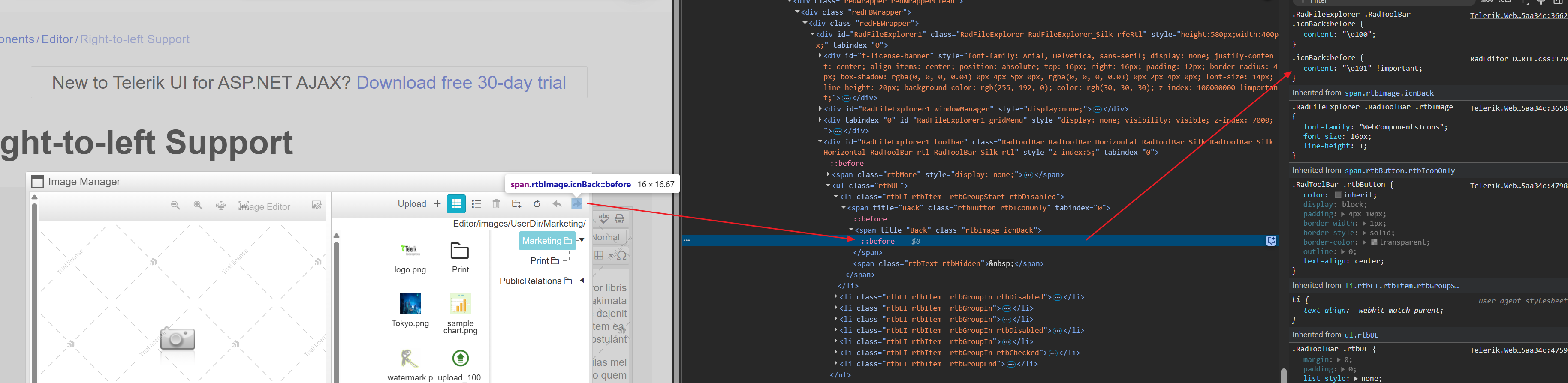Switch file explorer to list view

pos(476,203)
